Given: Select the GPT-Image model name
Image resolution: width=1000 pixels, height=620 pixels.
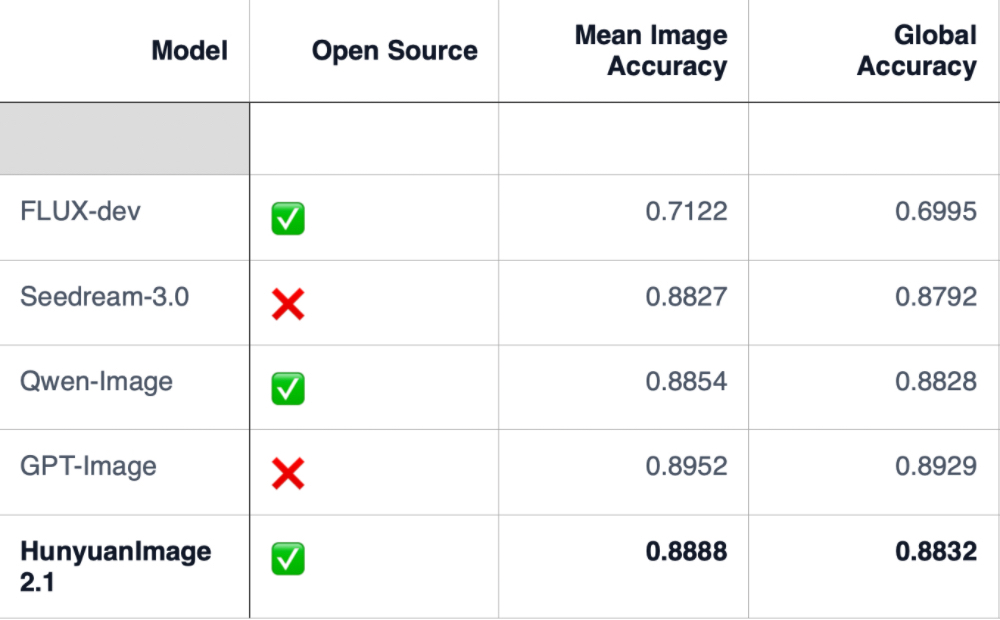Looking at the screenshot, I should (88, 466).
